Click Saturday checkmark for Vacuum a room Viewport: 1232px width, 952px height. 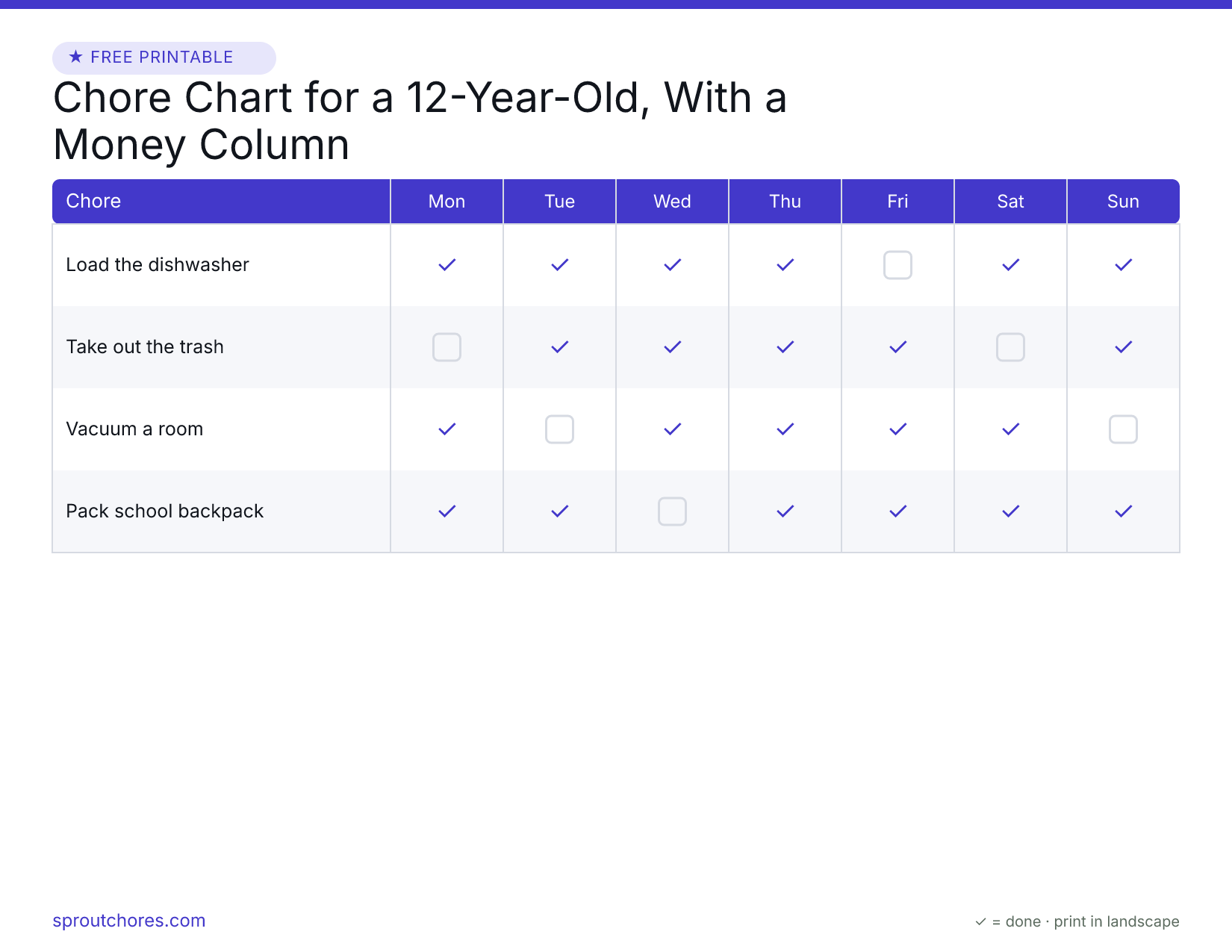click(x=1010, y=429)
